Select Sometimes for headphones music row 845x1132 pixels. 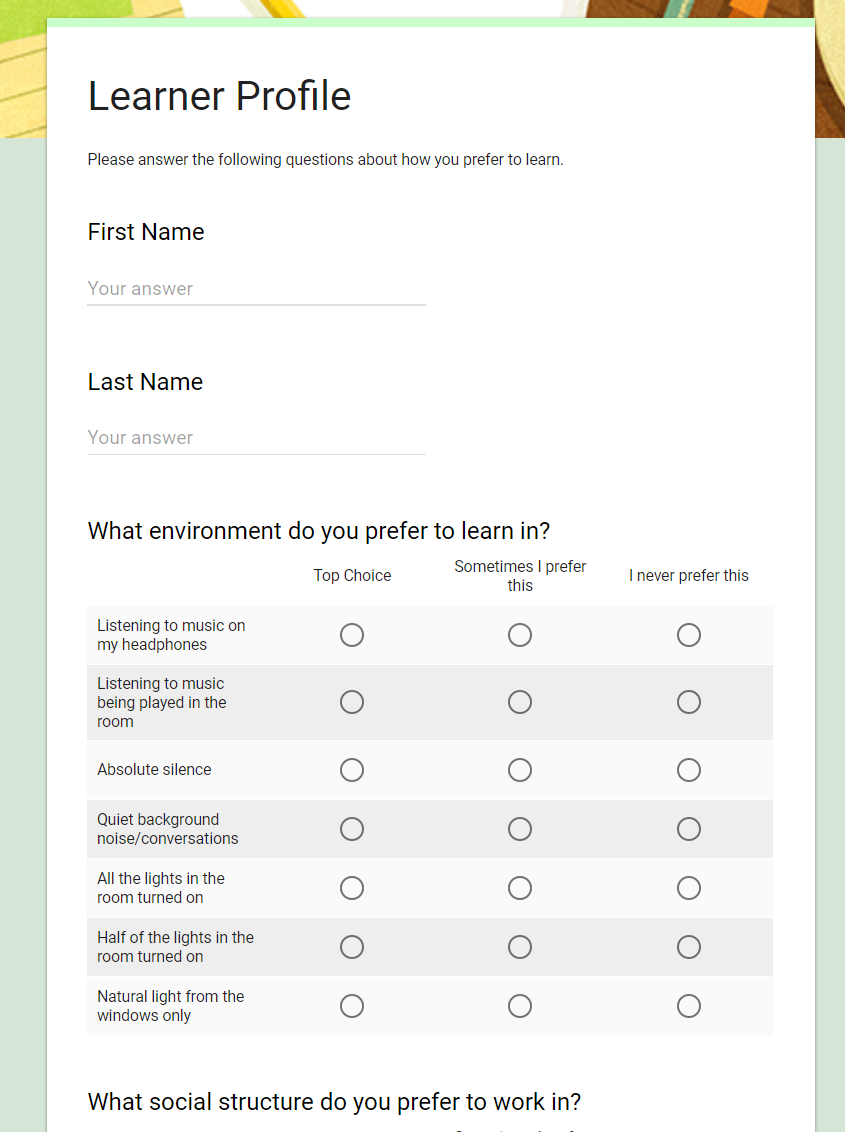pyautogui.click(x=520, y=635)
